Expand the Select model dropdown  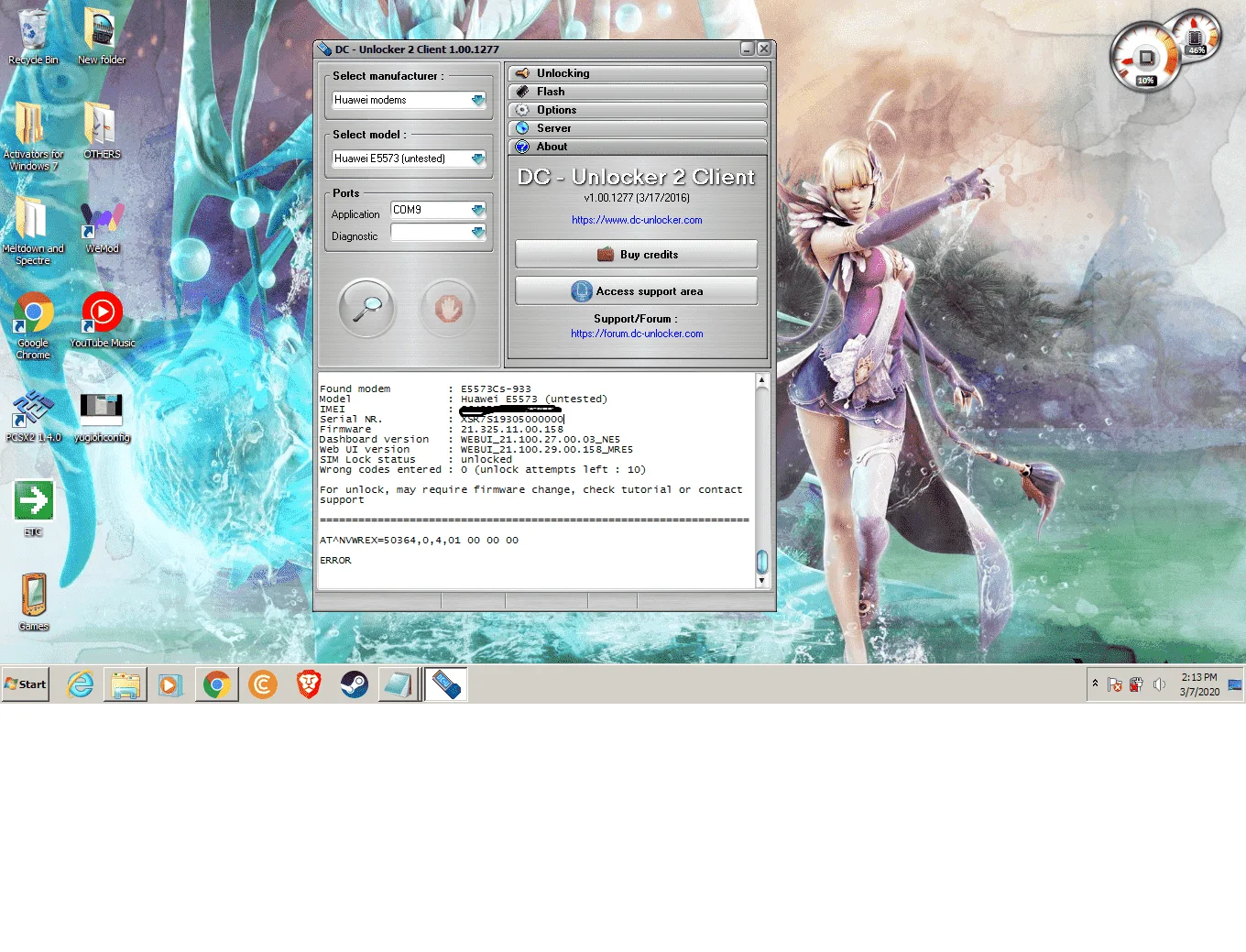[478, 159]
